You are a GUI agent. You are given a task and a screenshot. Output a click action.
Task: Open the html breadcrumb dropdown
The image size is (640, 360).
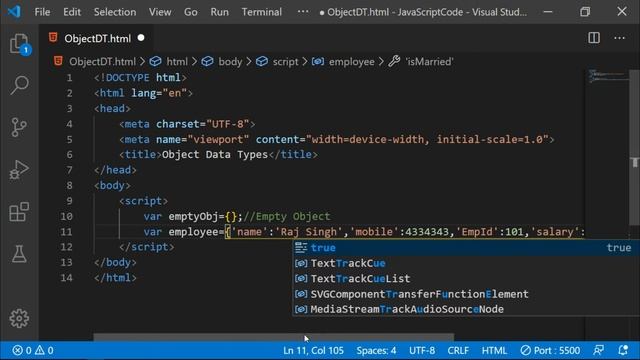[177, 62]
